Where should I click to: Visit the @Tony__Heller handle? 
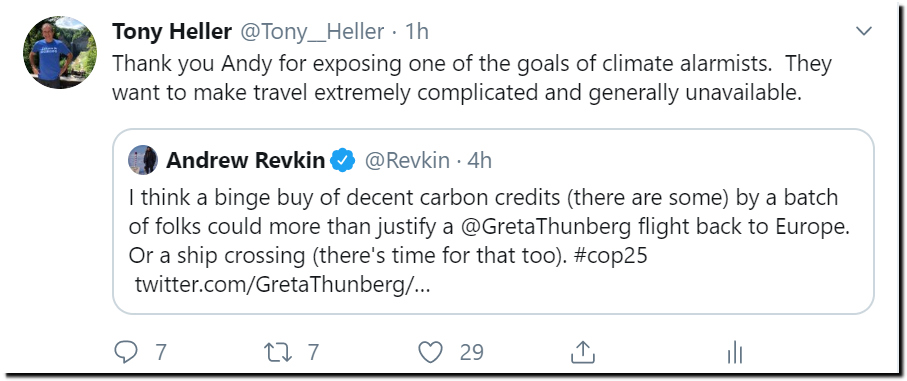[x=312, y=32]
